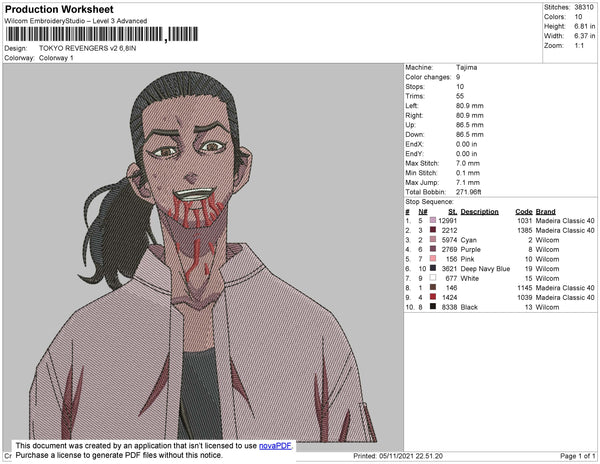Viewport: 600px width, 464px height.
Task: Click the White row color swatch
Action: click(x=433, y=278)
